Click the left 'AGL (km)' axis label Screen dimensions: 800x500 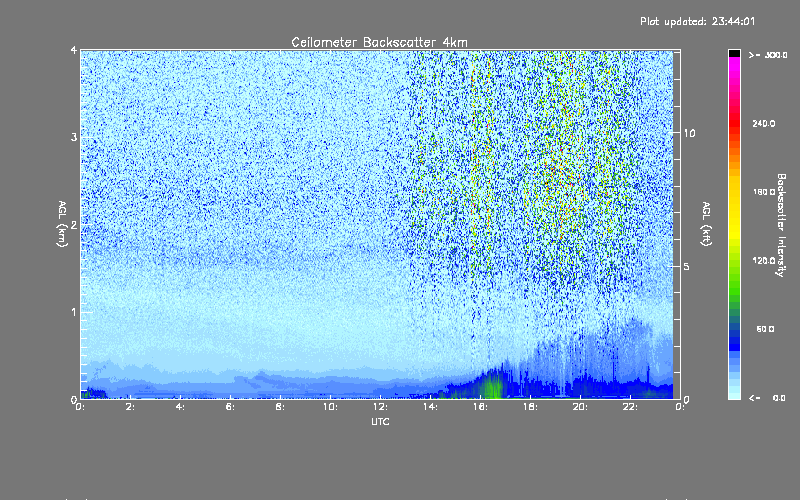(x=62, y=224)
